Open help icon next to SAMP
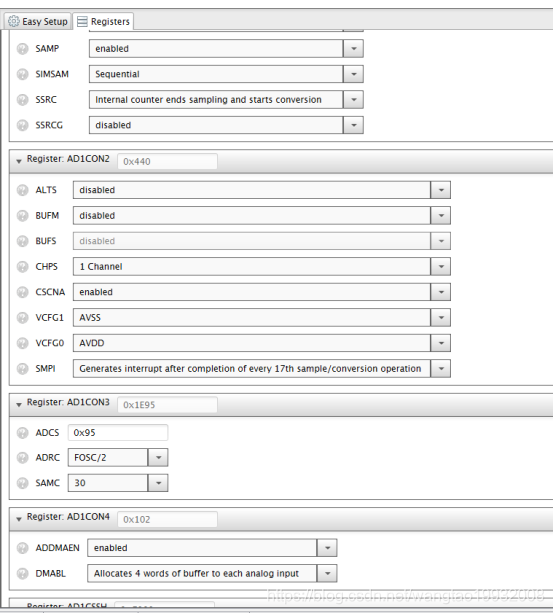Image resolution: width=554 pixels, height=614 pixels. click(22, 49)
